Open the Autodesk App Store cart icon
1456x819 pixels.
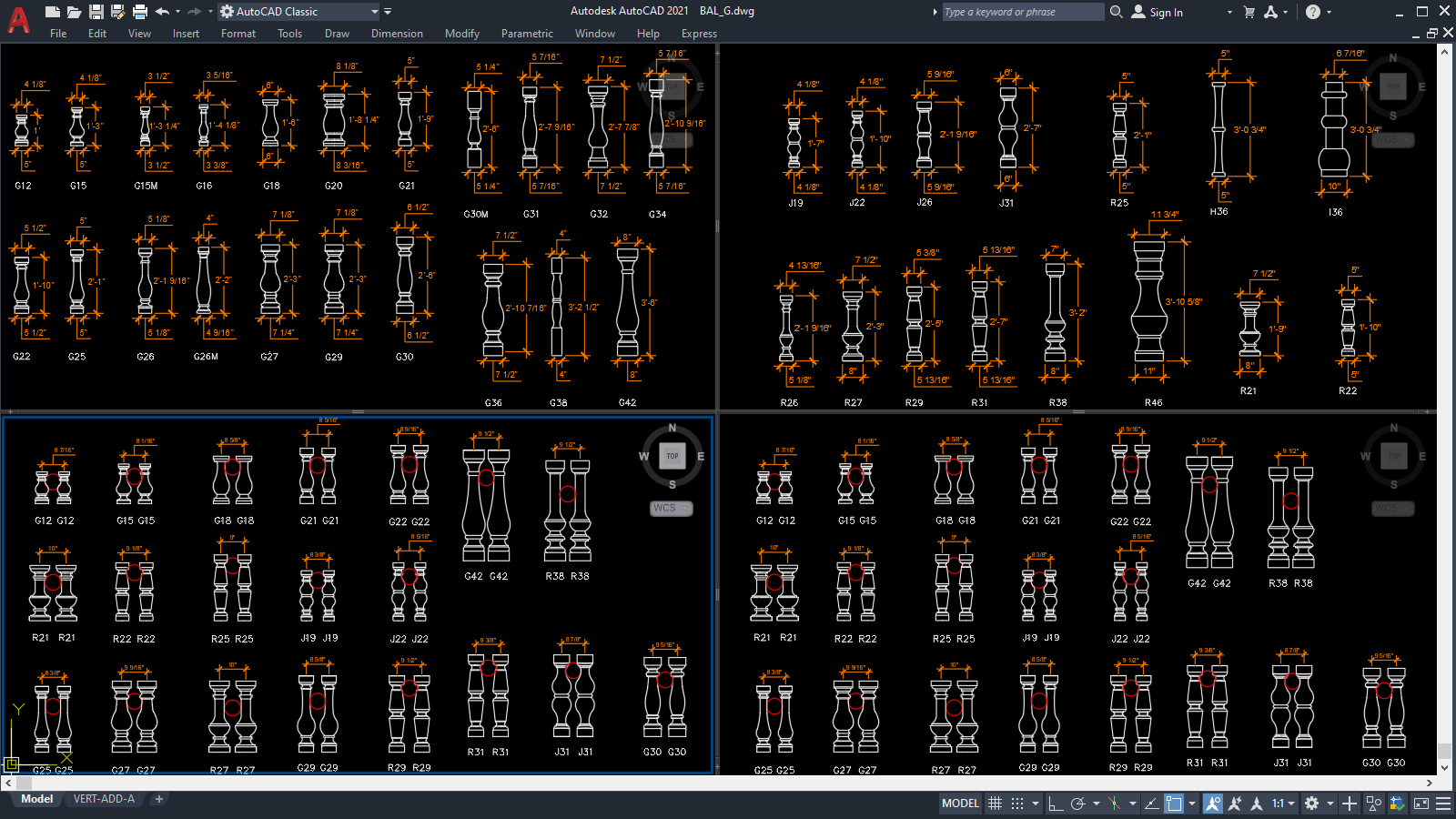(x=1249, y=12)
